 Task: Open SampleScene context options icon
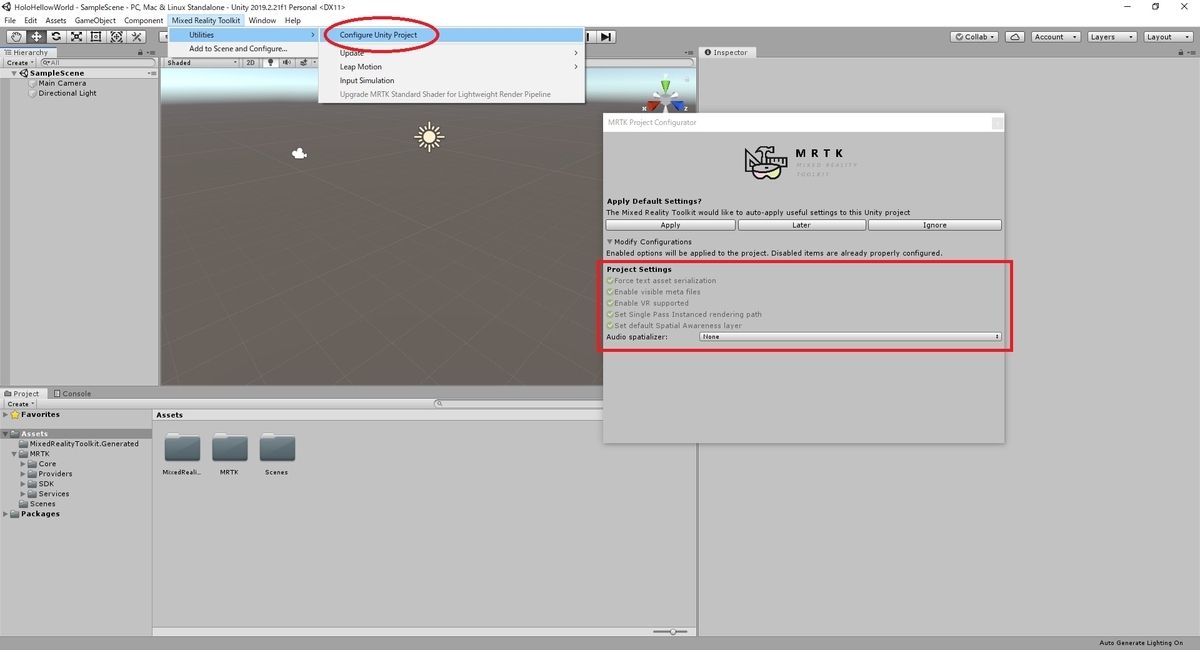tap(150, 73)
